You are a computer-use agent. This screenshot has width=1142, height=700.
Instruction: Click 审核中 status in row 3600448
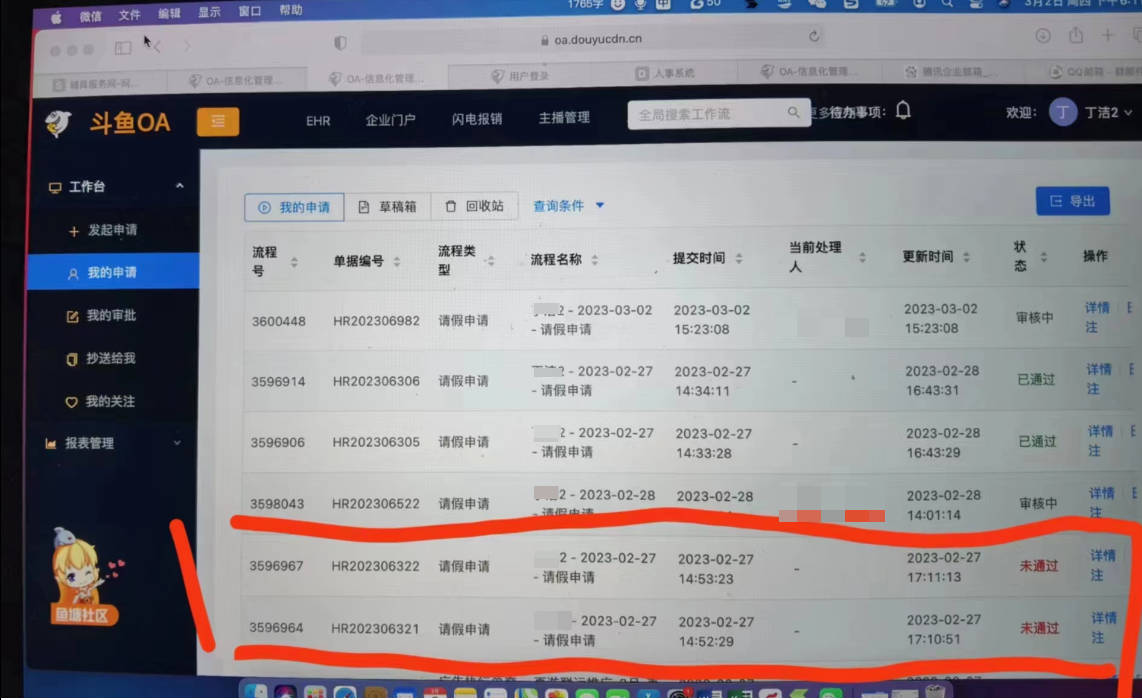[1034, 318]
